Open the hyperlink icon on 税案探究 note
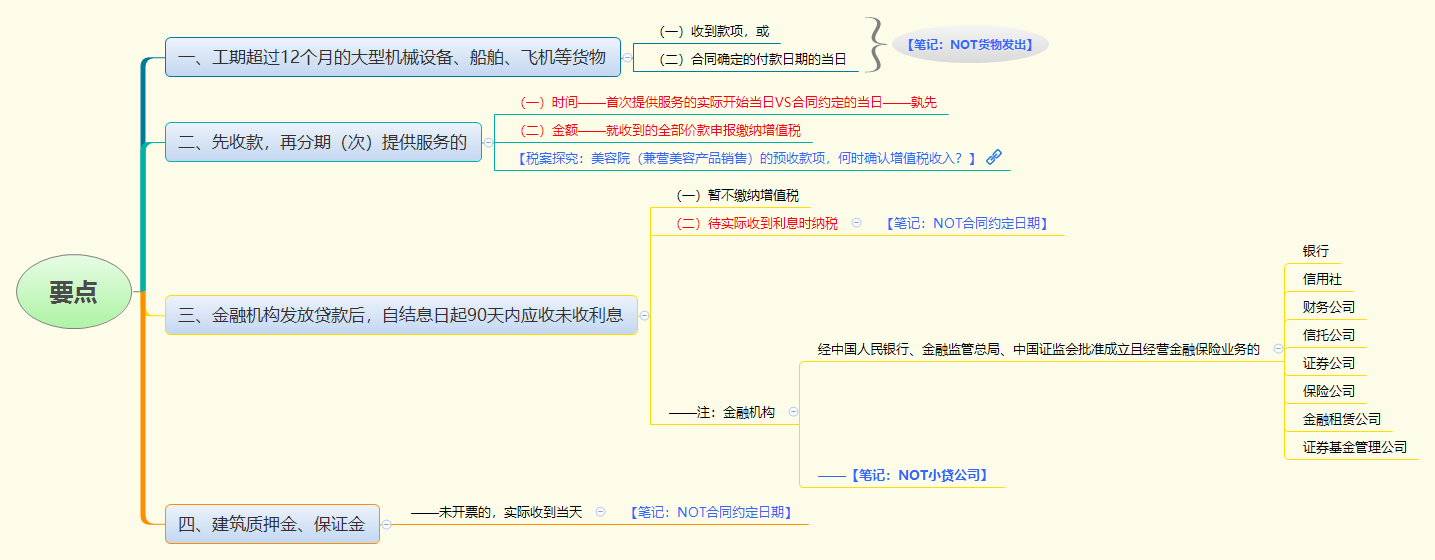This screenshot has height=560, width=1435. pos(993,157)
